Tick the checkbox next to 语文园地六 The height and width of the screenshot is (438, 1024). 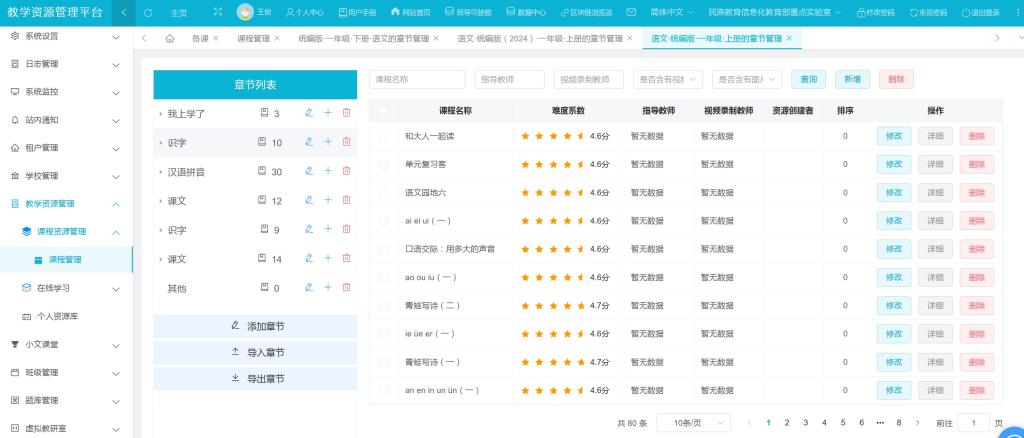[384, 191]
